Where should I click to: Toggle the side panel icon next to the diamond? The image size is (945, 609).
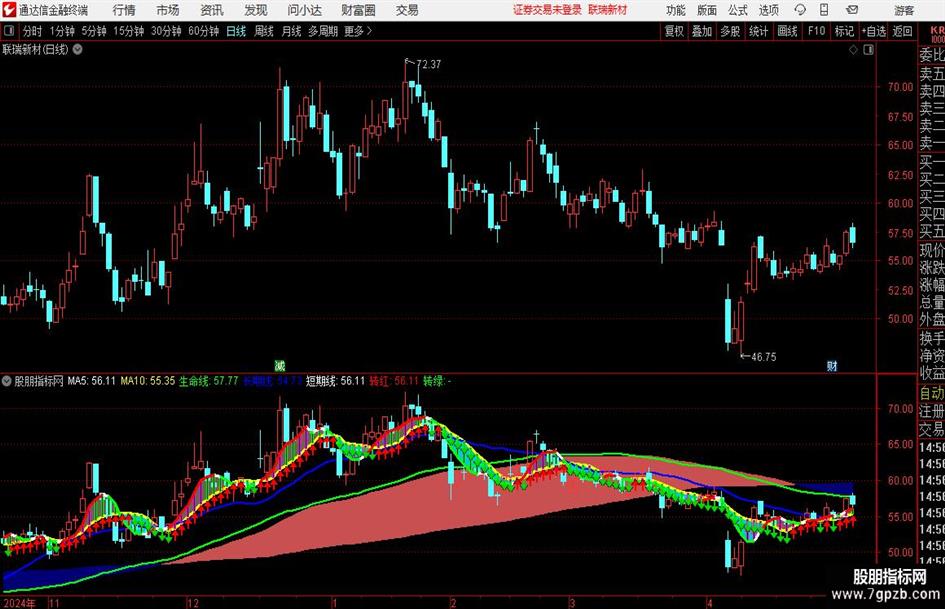click(x=868, y=50)
